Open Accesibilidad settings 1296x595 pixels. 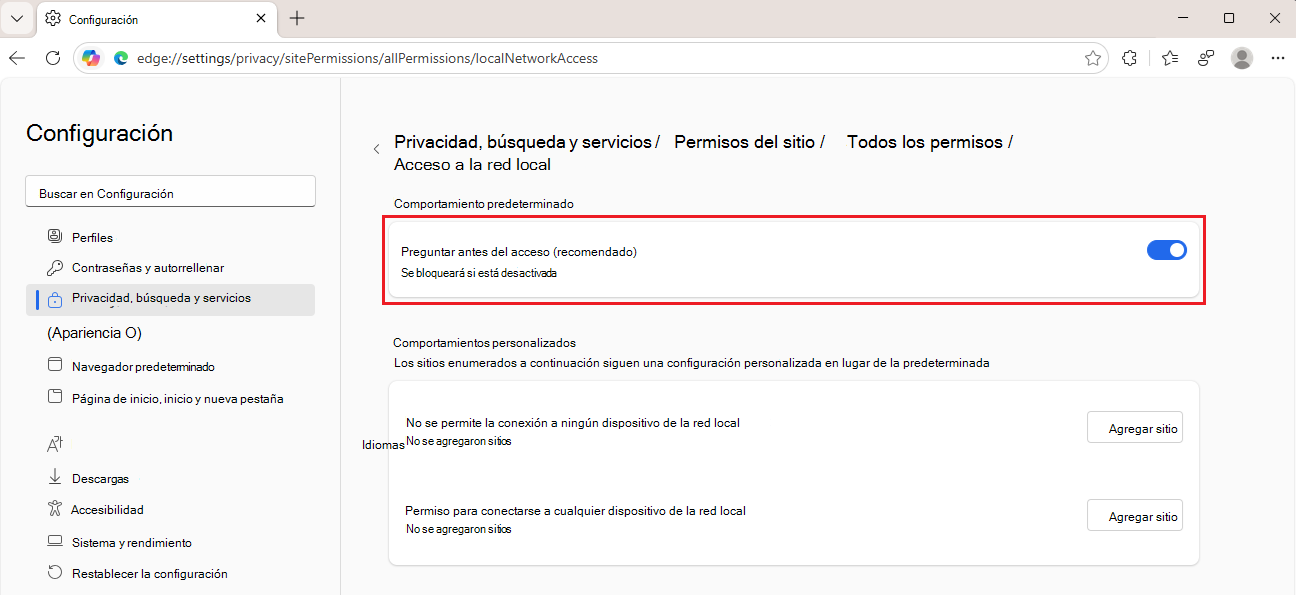click(x=170, y=510)
